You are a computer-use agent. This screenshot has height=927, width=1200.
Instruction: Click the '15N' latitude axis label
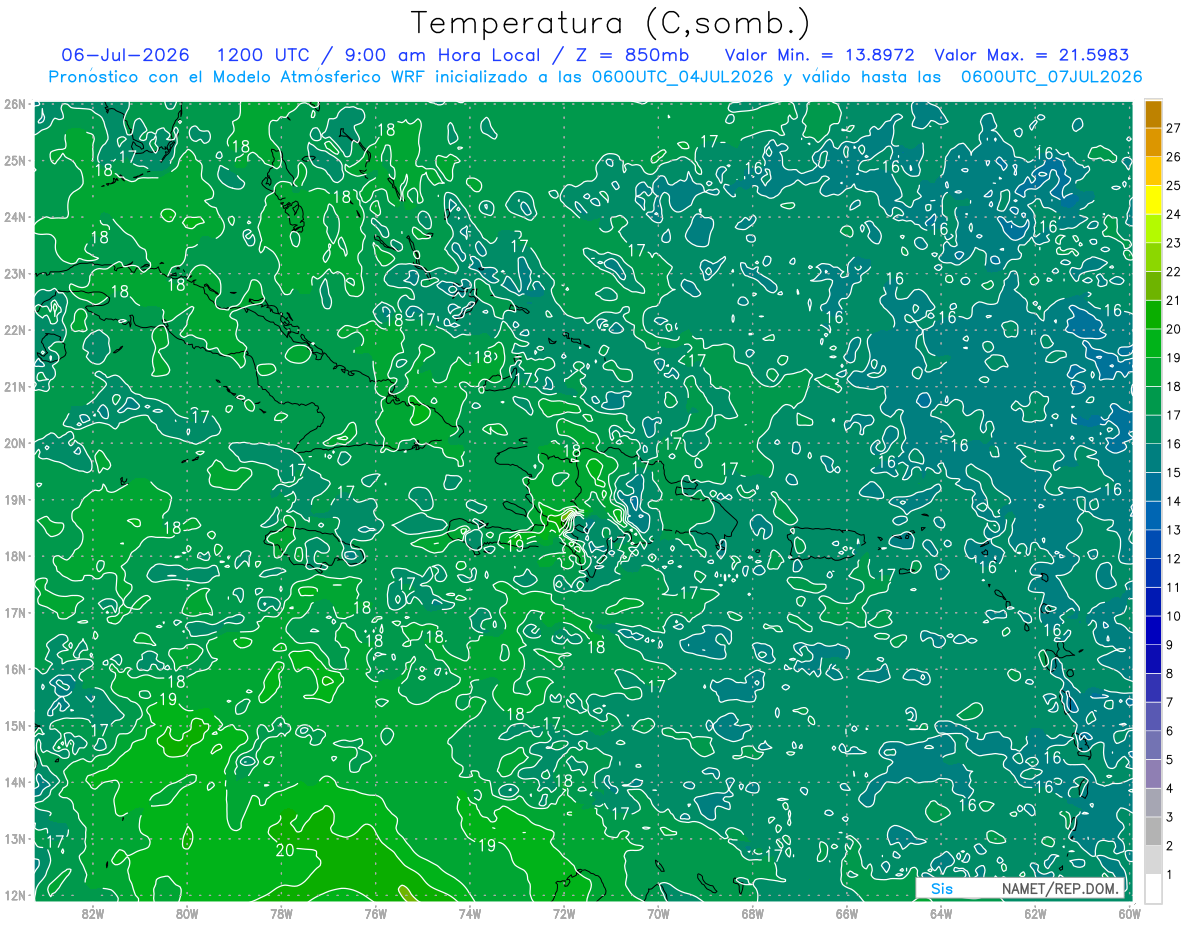point(14,726)
